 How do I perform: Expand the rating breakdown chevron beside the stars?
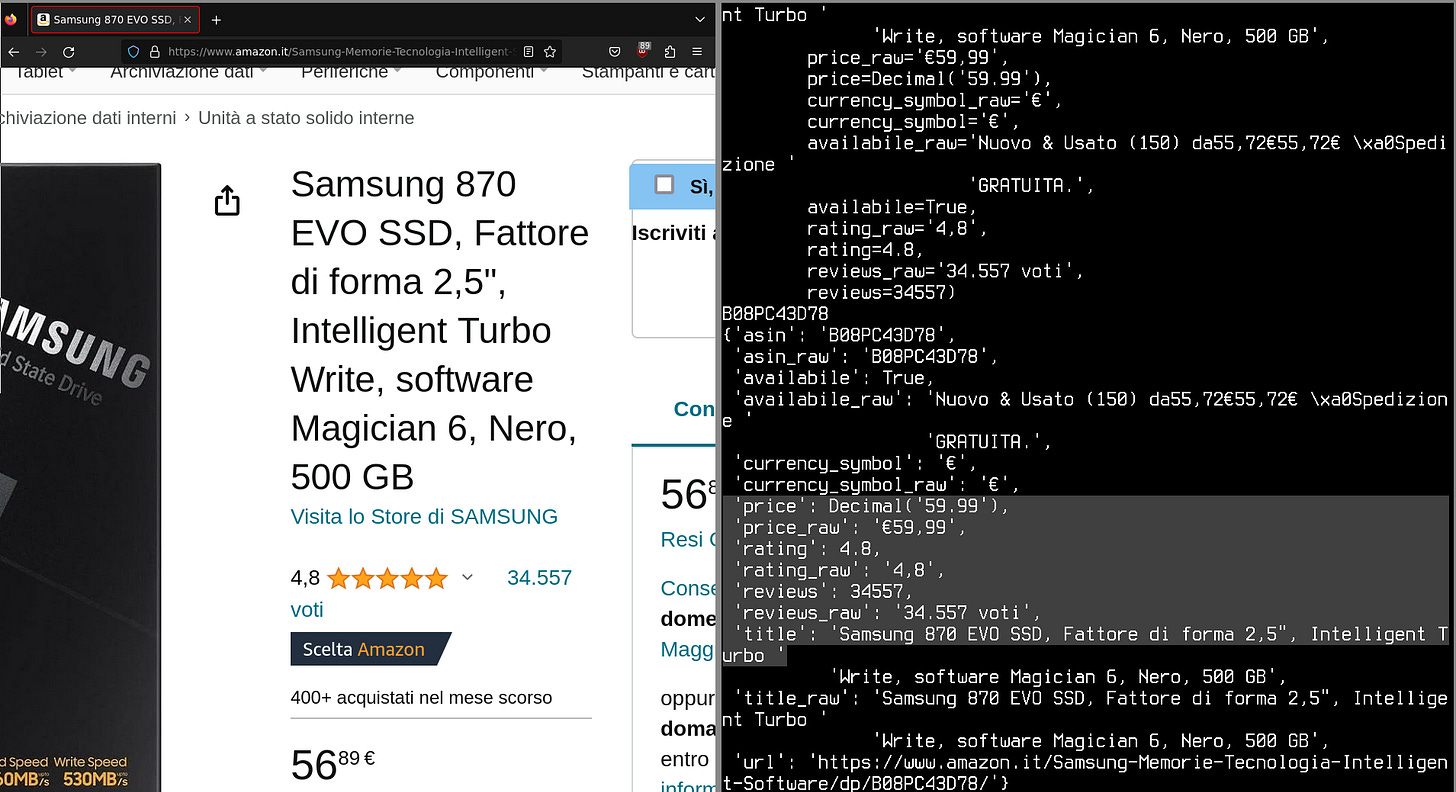467,577
